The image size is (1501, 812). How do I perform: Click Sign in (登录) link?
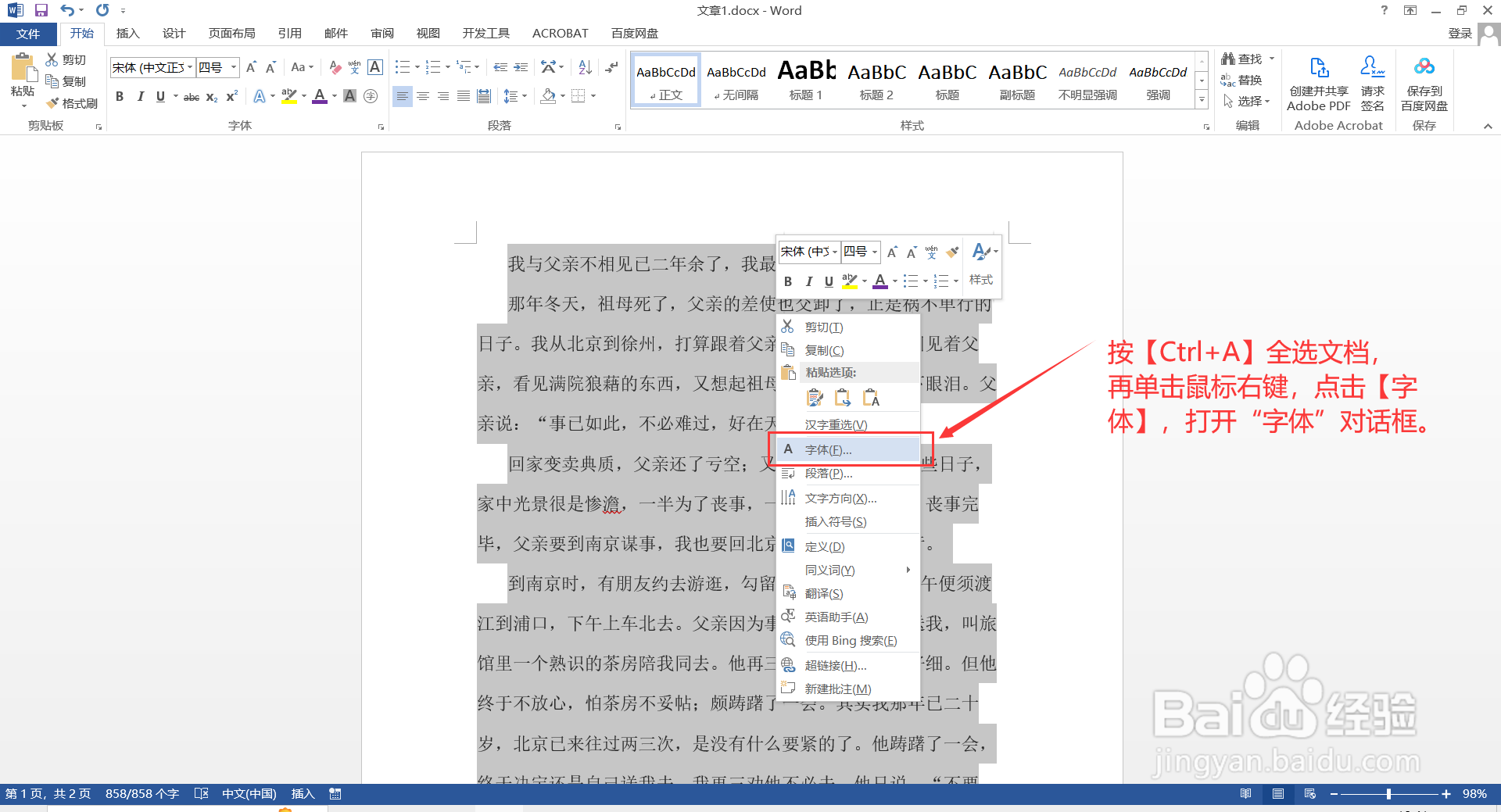(x=1460, y=34)
